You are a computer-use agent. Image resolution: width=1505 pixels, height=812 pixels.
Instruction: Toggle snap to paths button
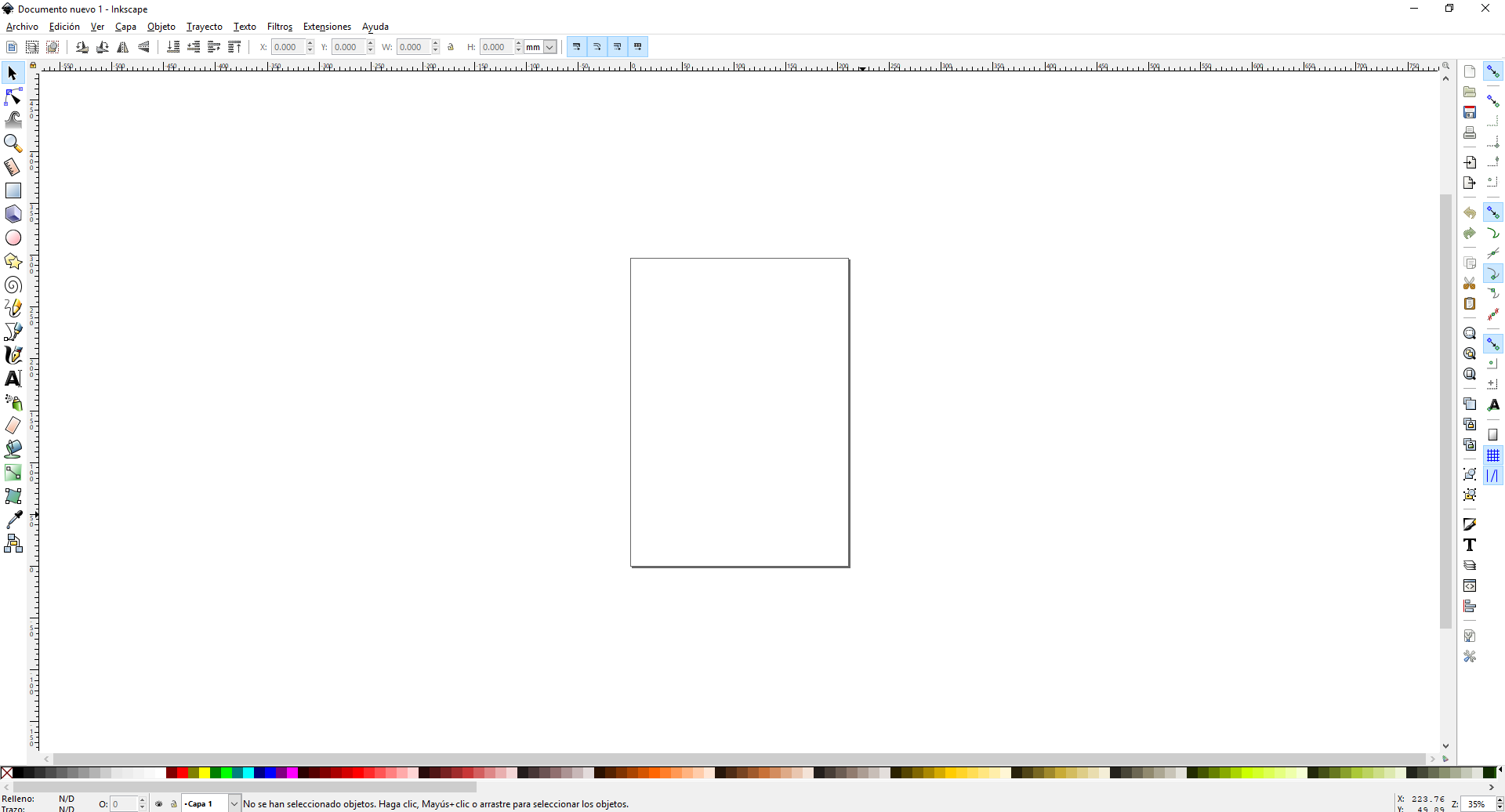tap(1493, 233)
